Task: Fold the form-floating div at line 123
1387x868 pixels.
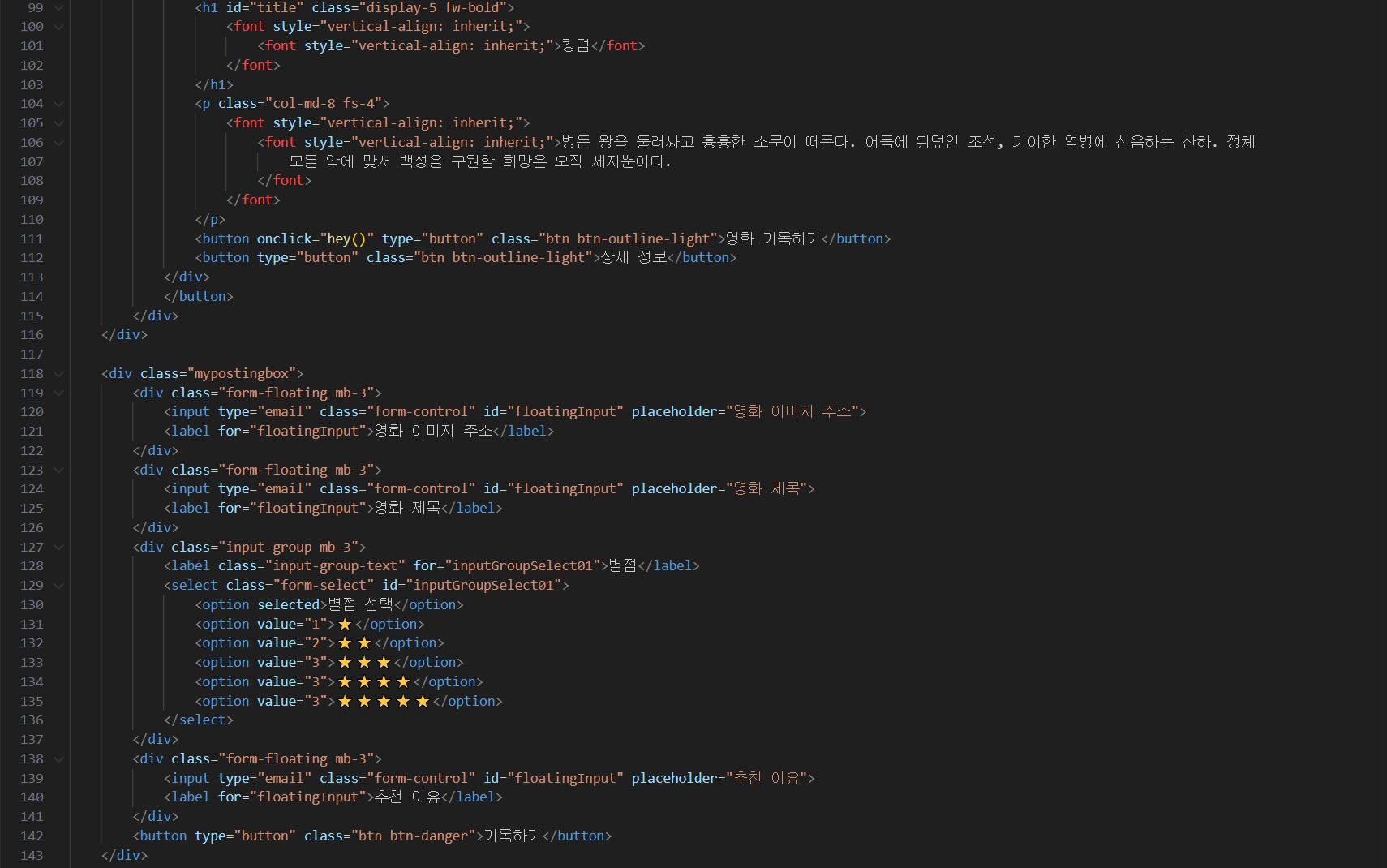Action: pos(58,470)
